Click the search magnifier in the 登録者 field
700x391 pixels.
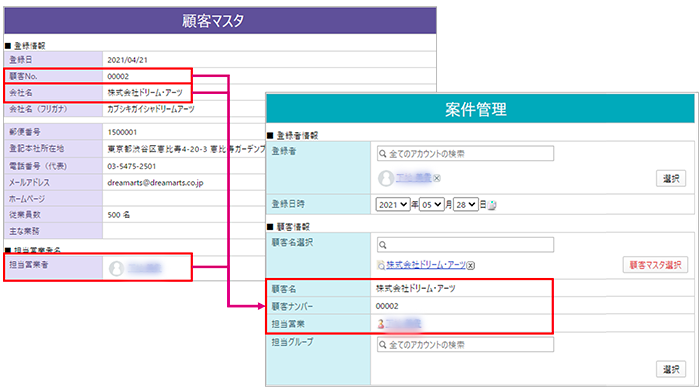click(383, 154)
